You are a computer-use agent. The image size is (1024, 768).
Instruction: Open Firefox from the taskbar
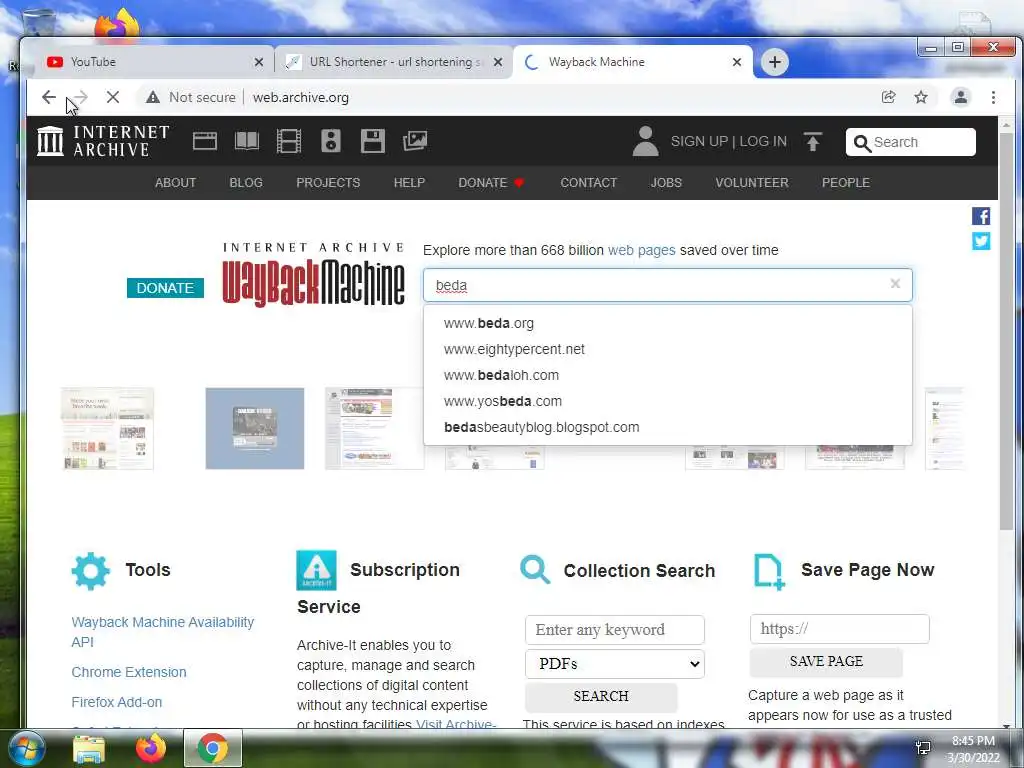click(x=151, y=748)
